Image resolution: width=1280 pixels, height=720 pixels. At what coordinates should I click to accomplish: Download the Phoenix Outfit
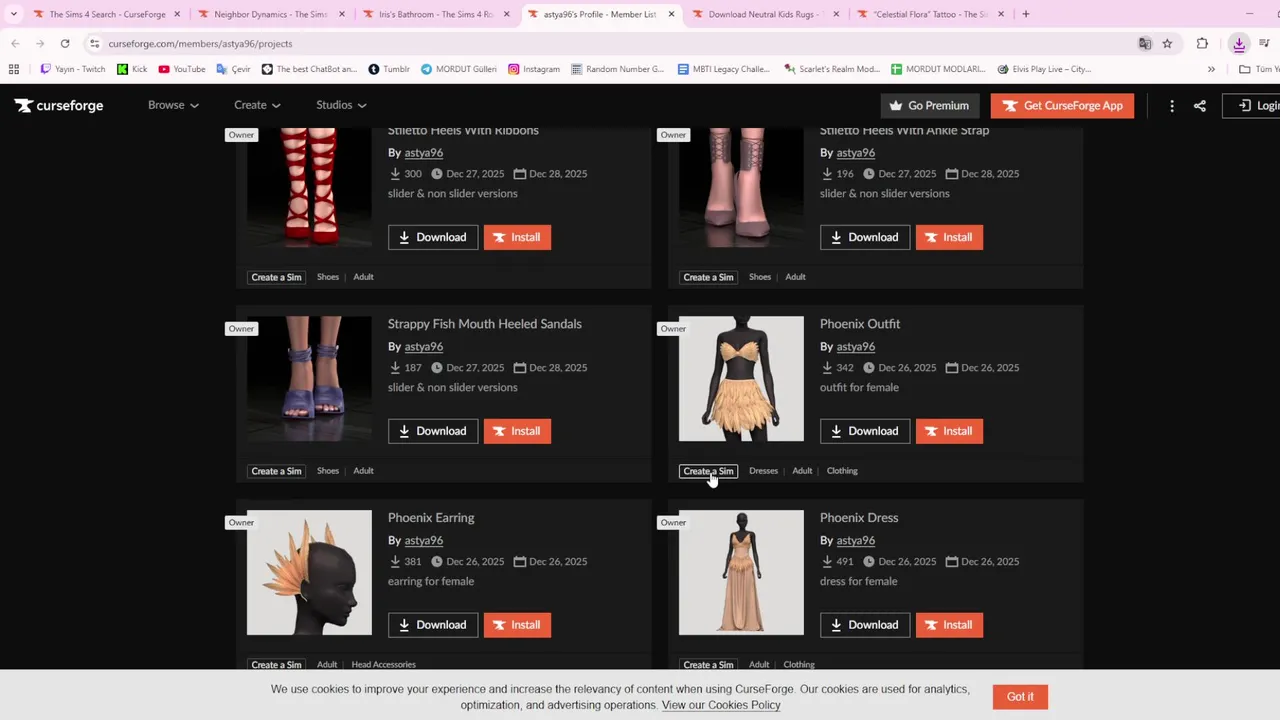865,431
